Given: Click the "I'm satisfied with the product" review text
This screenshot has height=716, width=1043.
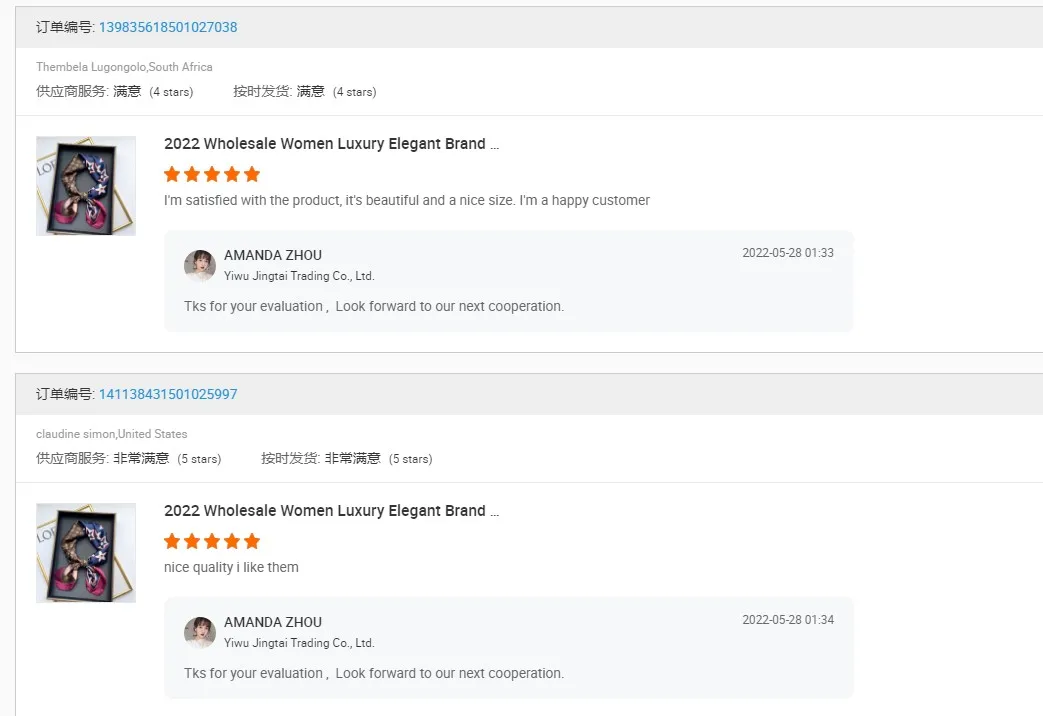Looking at the screenshot, I should [406, 200].
